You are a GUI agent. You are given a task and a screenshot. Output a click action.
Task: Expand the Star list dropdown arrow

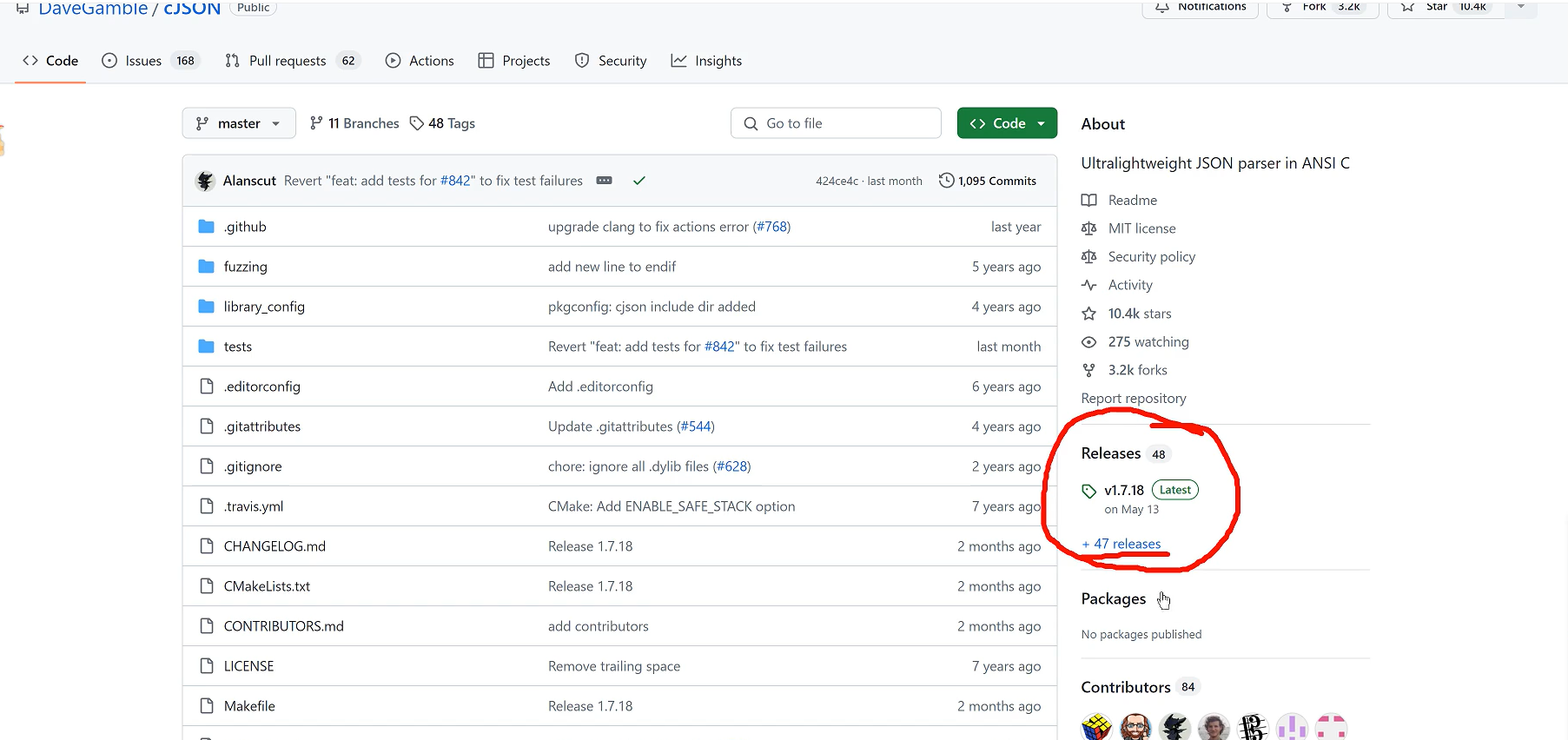(x=1521, y=7)
